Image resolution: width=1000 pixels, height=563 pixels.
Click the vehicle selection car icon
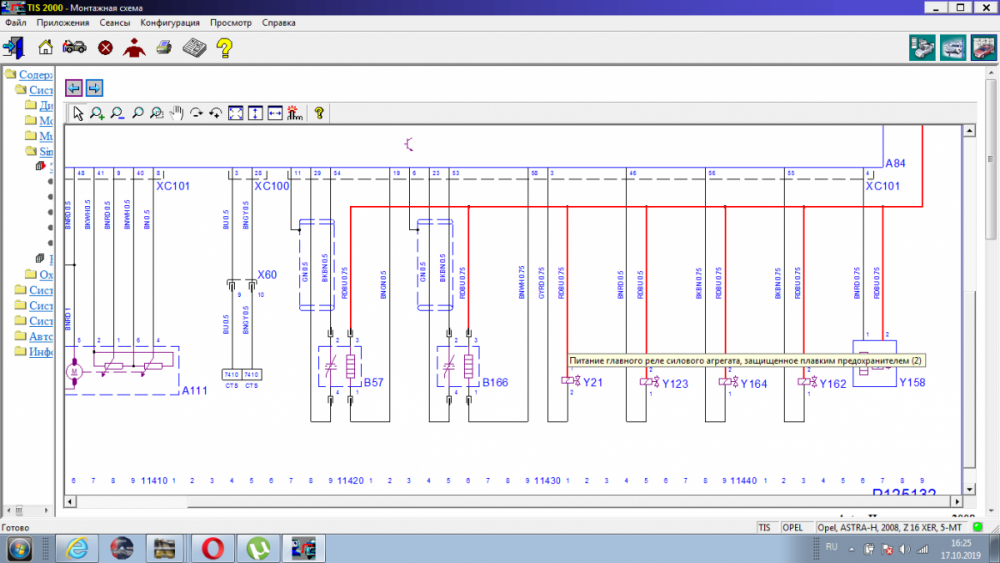pos(75,47)
